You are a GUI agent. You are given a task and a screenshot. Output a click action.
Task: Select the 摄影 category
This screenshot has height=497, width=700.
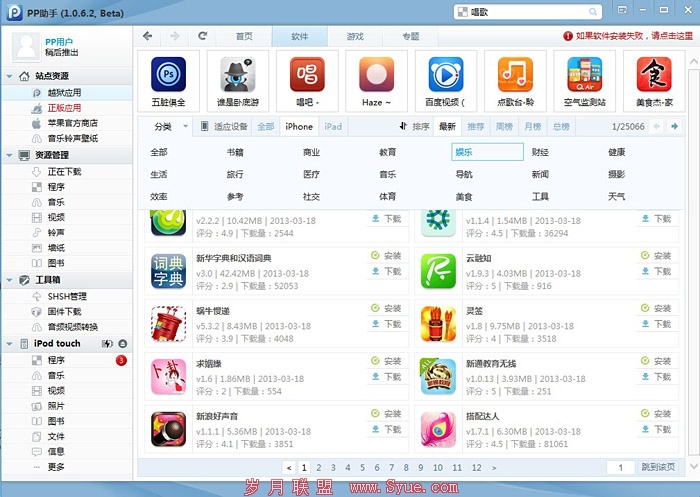(617, 174)
